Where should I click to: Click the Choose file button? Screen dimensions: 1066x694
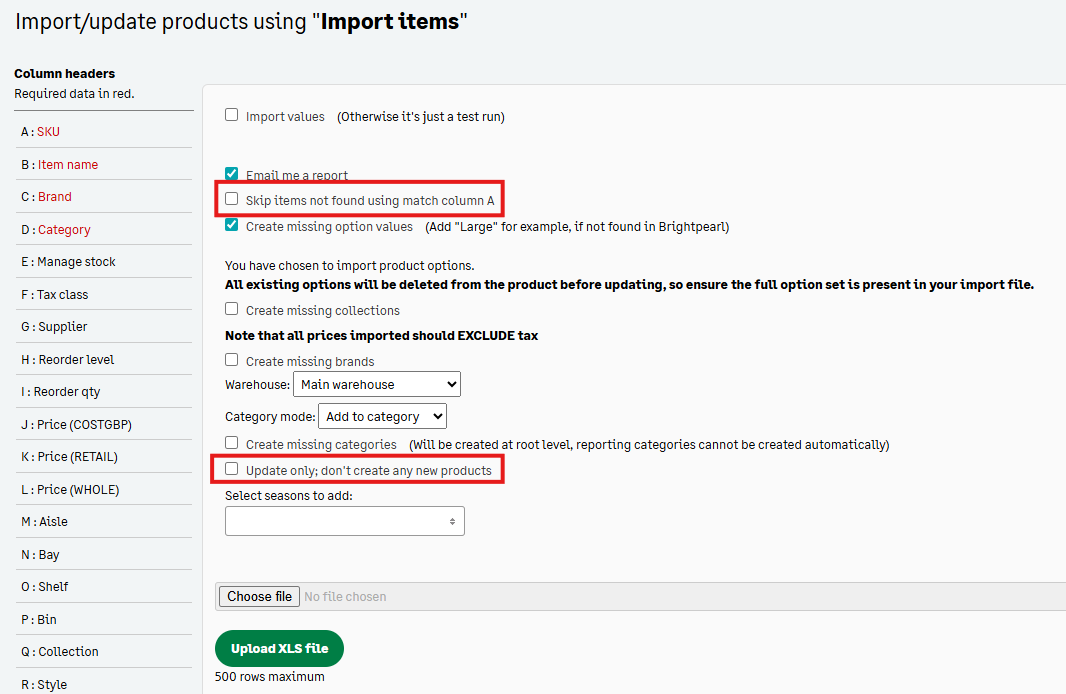tap(259, 596)
